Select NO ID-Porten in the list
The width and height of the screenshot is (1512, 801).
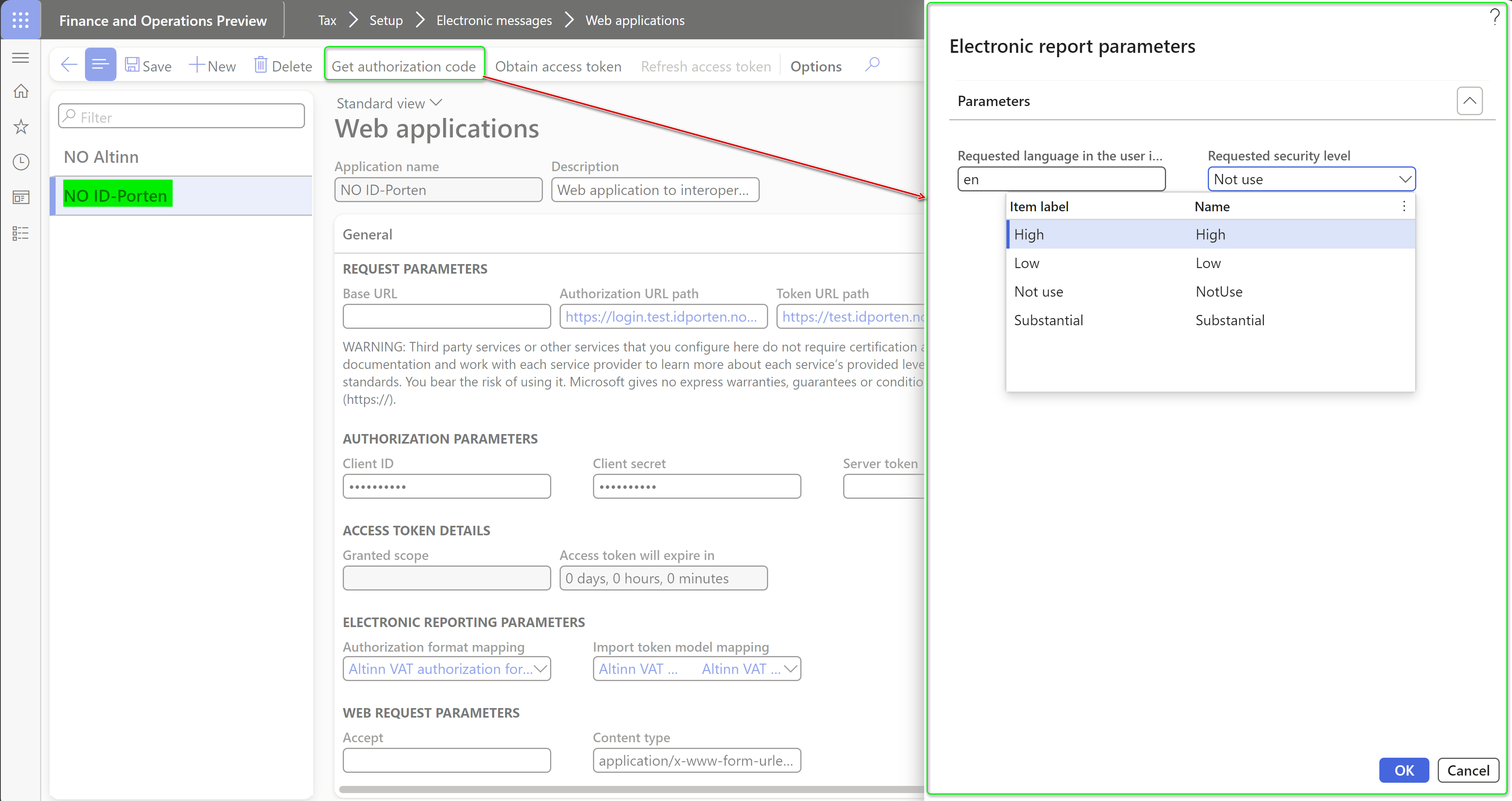182,195
